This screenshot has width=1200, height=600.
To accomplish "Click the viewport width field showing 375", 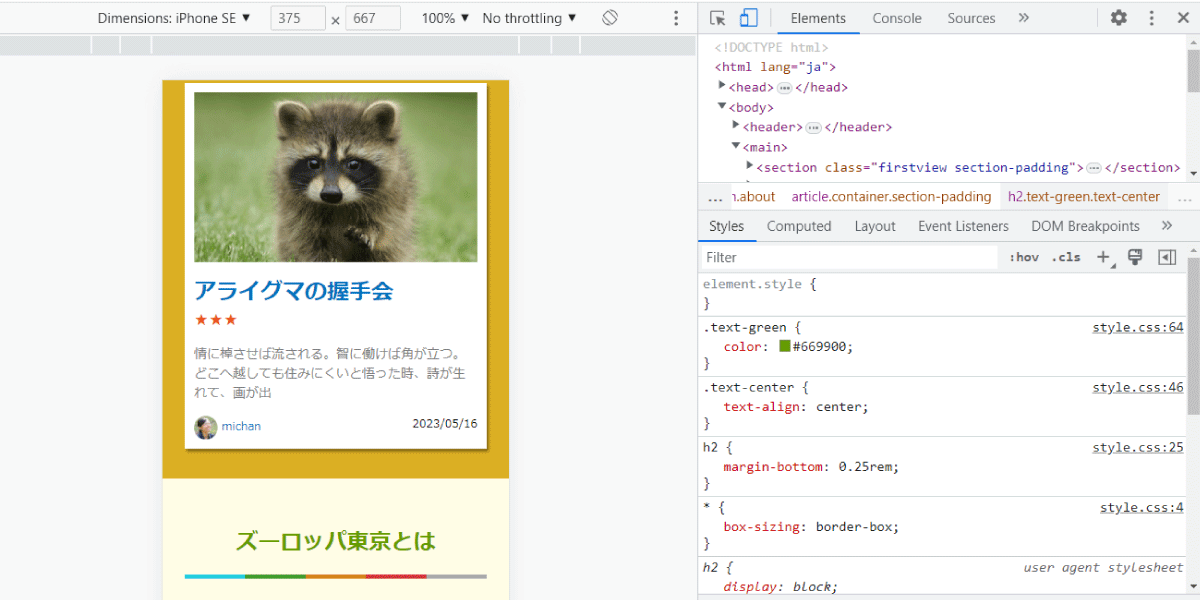I will [x=298, y=18].
